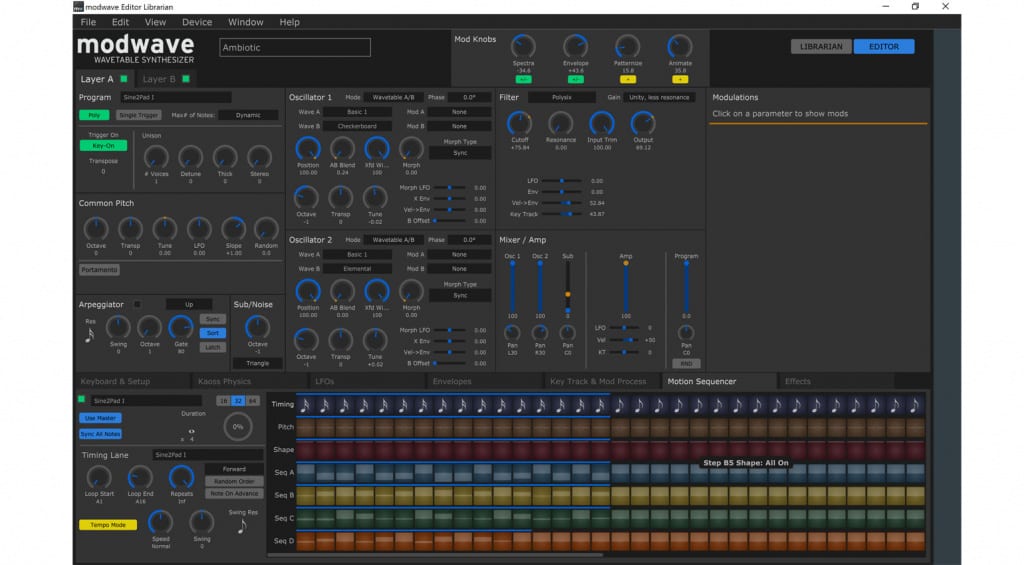Click the LIBRARIAN button
The image size is (1024, 565).
point(821,46)
